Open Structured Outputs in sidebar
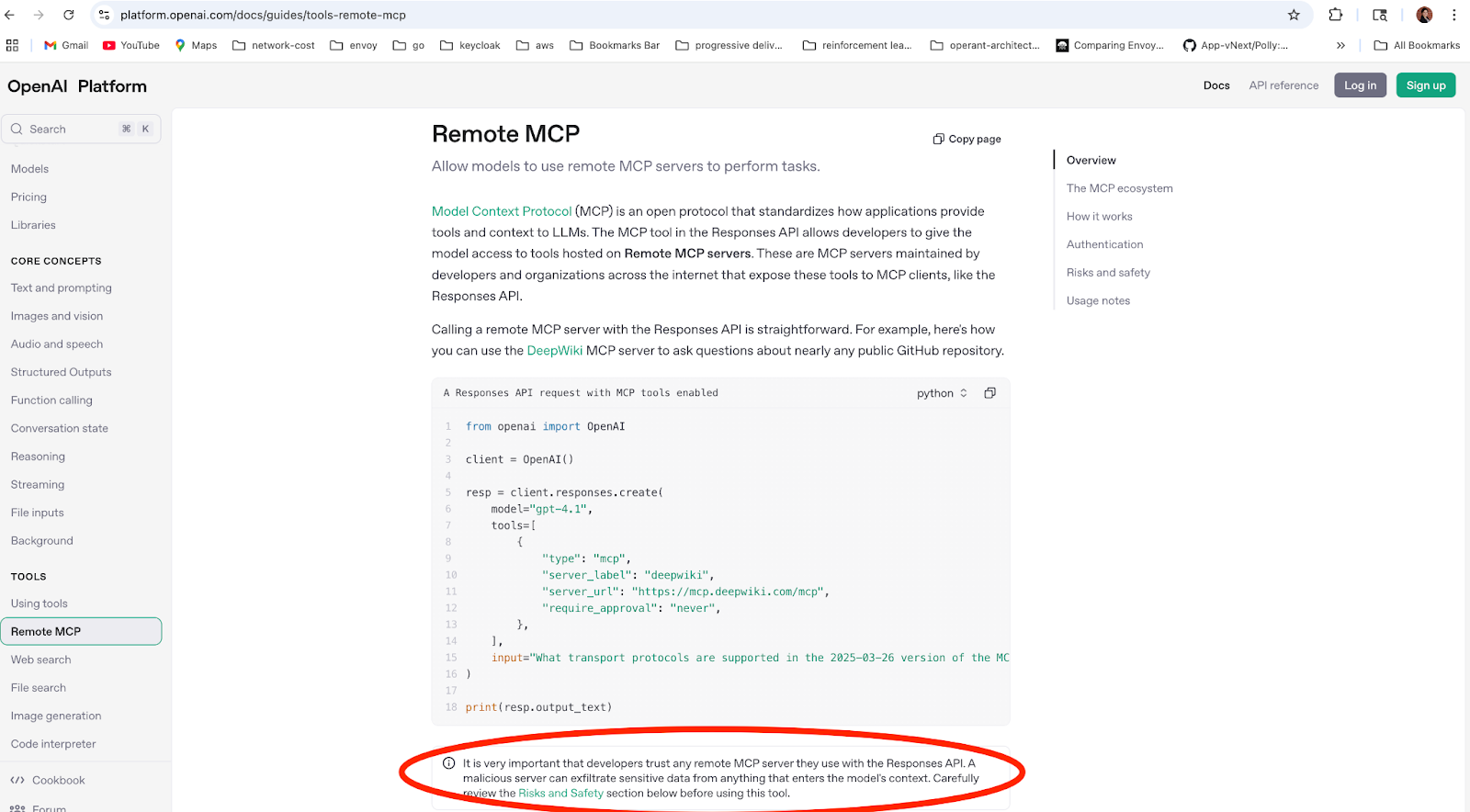The width and height of the screenshot is (1470, 812). point(62,372)
